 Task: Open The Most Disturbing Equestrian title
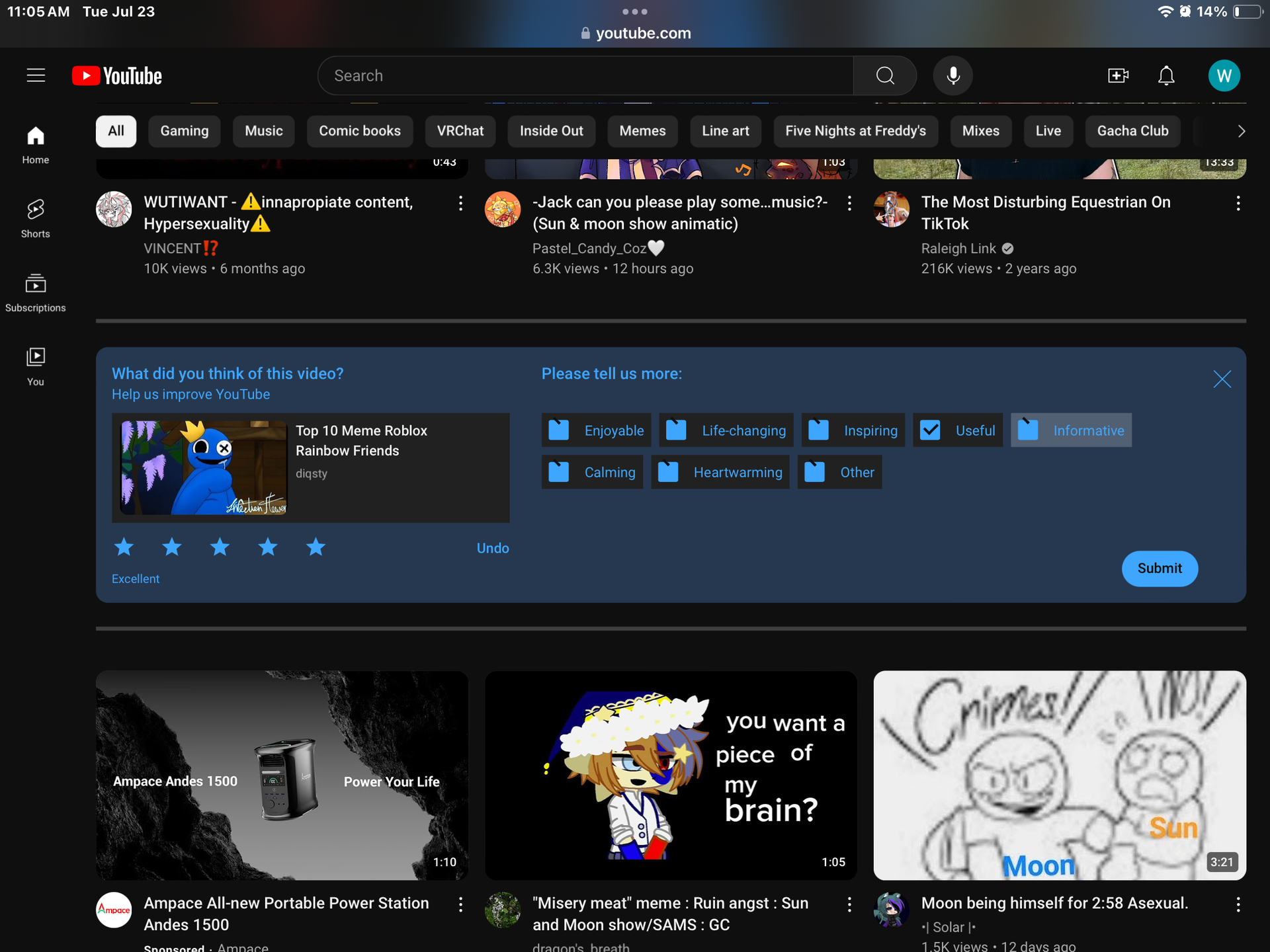pyautogui.click(x=1046, y=213)
